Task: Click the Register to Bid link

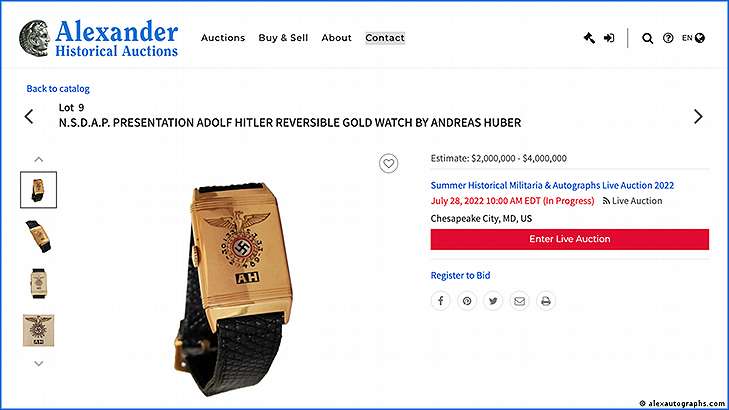Action: 460,275
